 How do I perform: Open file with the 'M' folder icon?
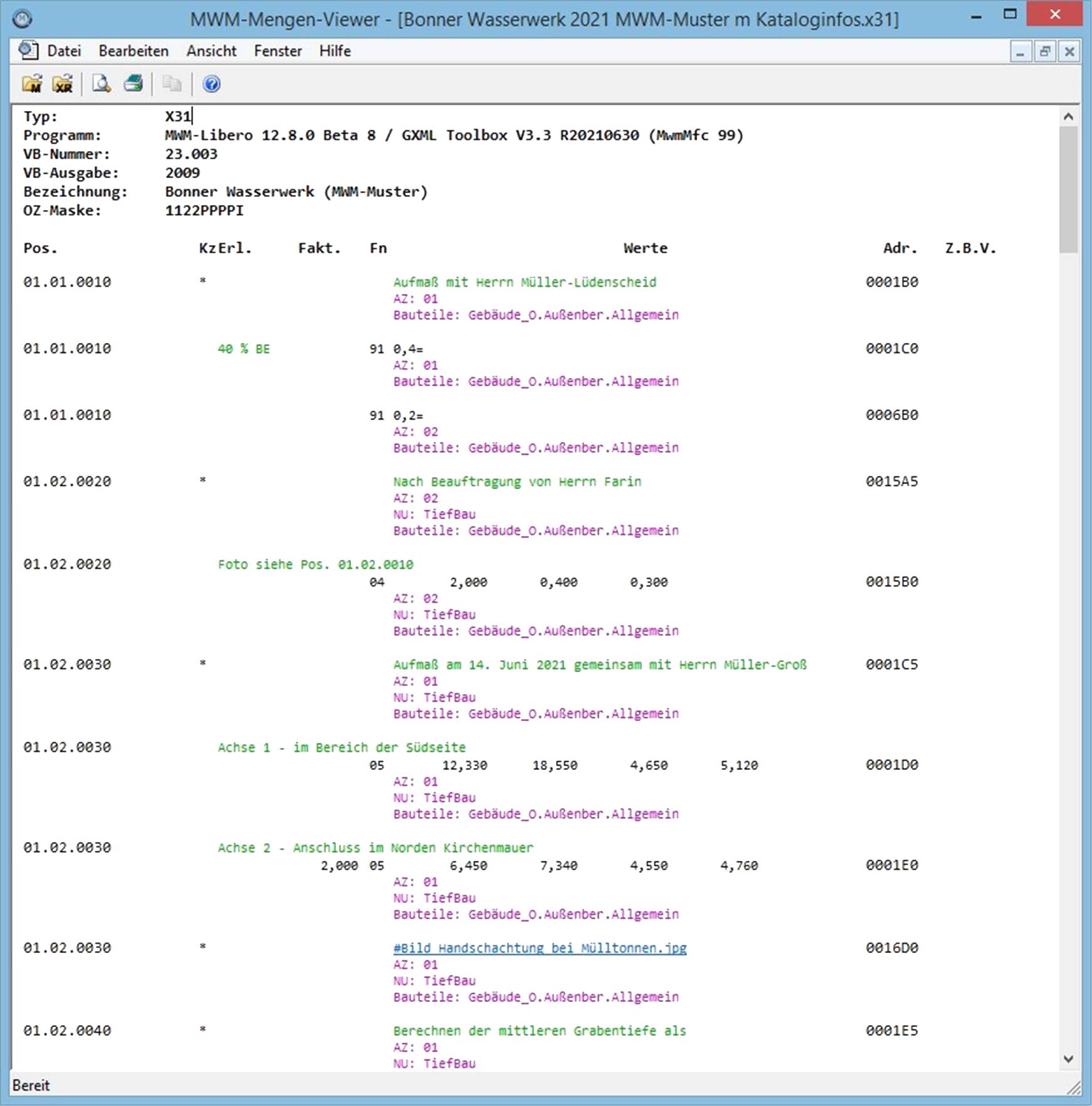(x=32, y=84)
